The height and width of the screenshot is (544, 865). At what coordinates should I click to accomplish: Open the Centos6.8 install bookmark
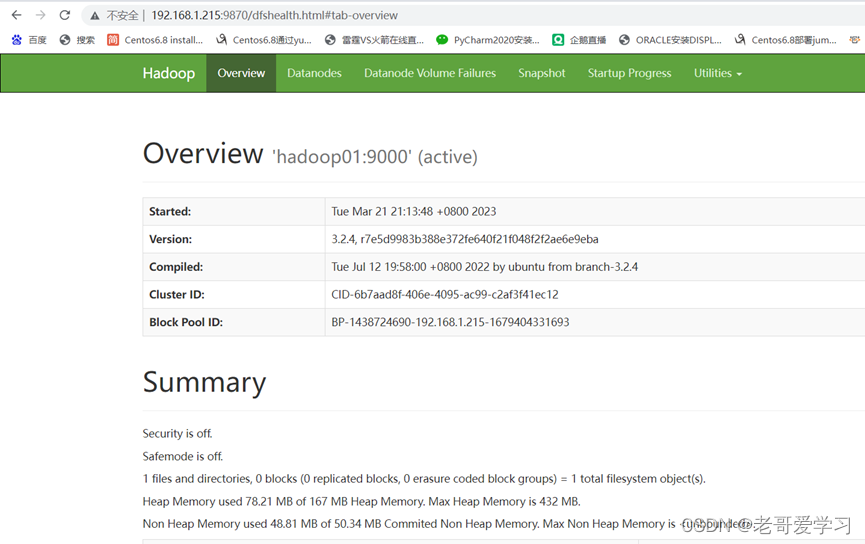155,40
